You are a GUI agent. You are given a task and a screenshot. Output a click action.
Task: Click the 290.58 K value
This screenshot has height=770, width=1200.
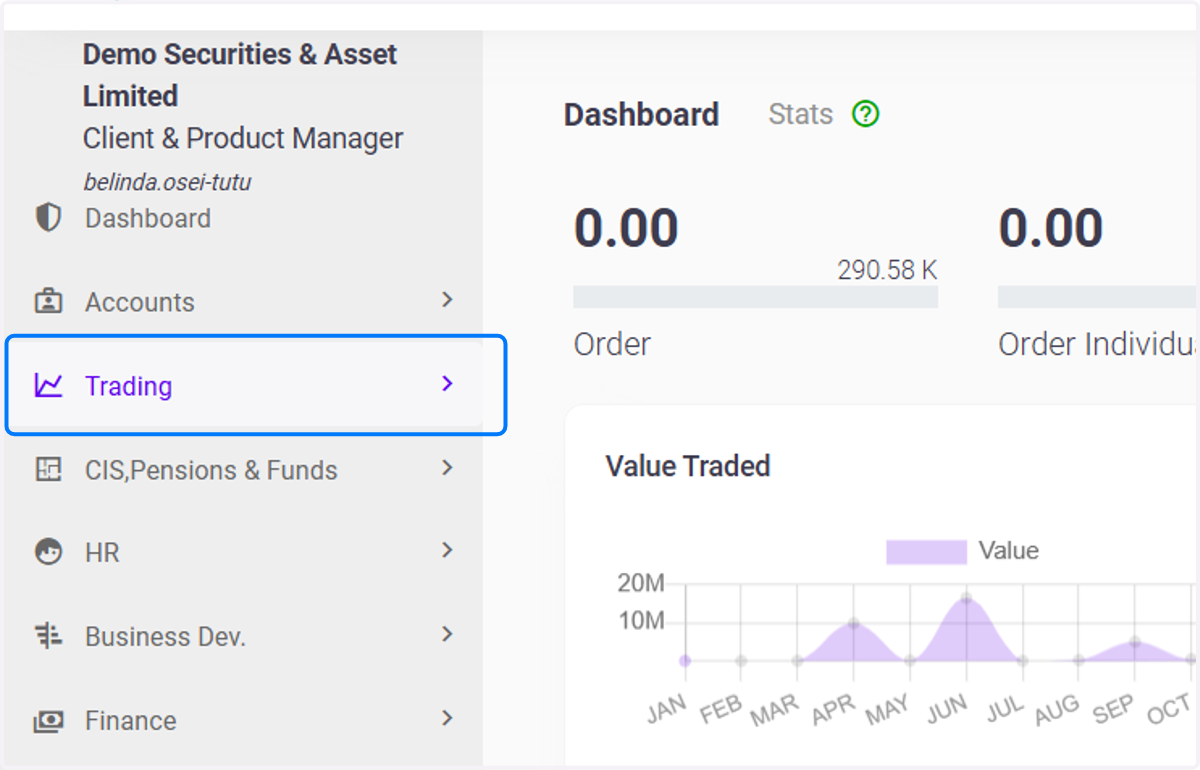pos(887,270)
